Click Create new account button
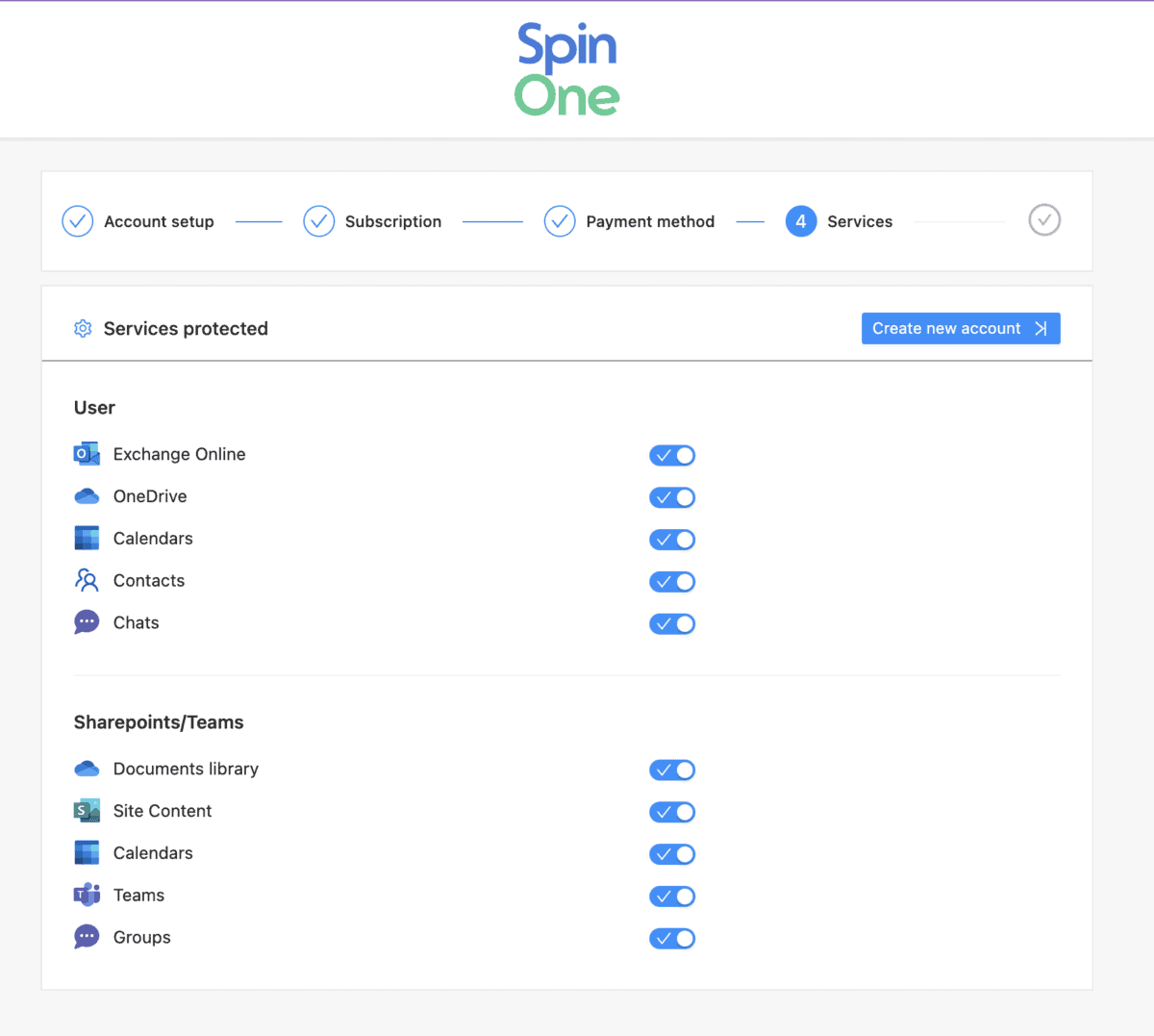The image size is (1154, 1036). click(x=961, y=328)
